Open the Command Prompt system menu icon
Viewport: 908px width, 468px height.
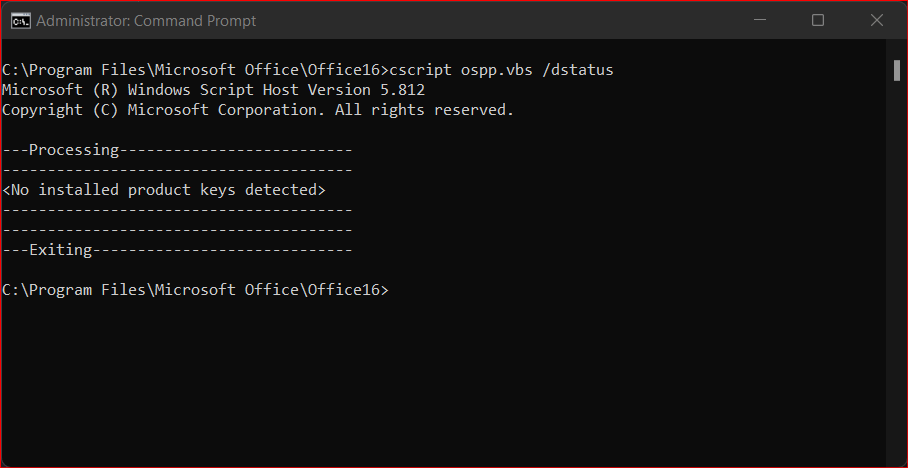click(x=20, y=21)
